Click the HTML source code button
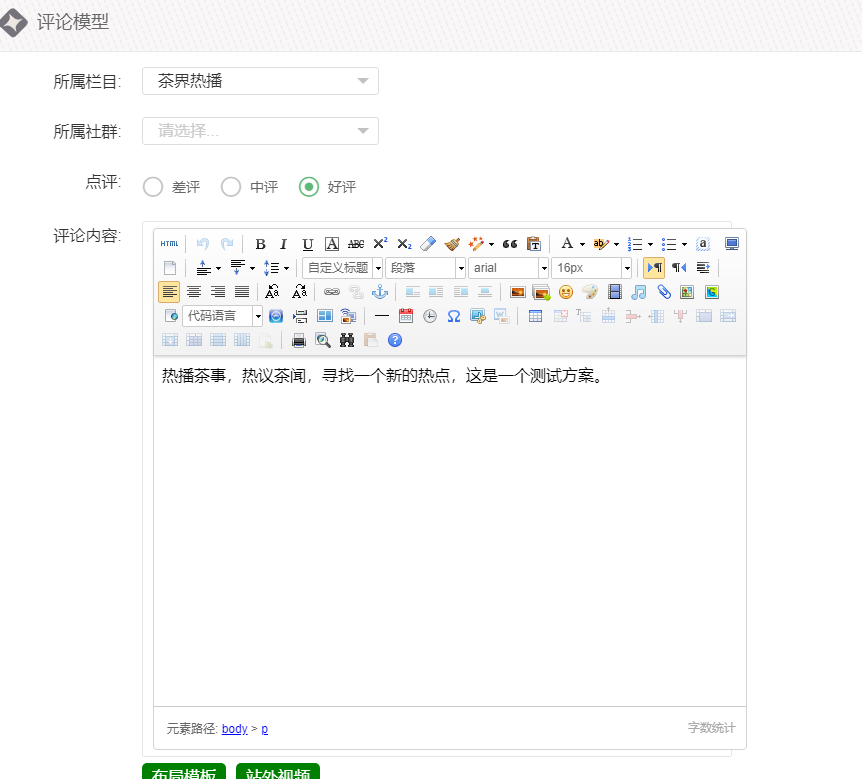 point(170,244)
